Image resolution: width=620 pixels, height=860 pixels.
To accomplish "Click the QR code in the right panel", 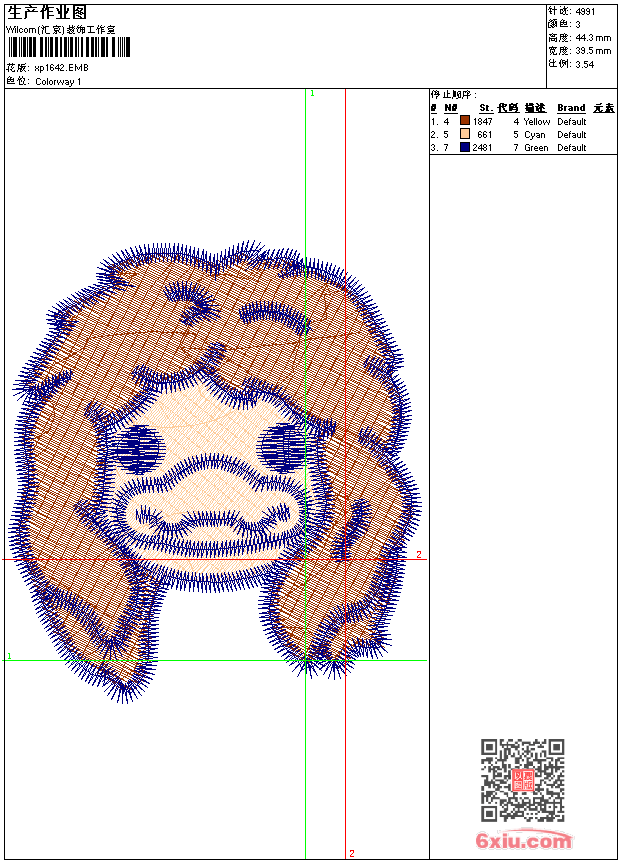I will [523, 780].
